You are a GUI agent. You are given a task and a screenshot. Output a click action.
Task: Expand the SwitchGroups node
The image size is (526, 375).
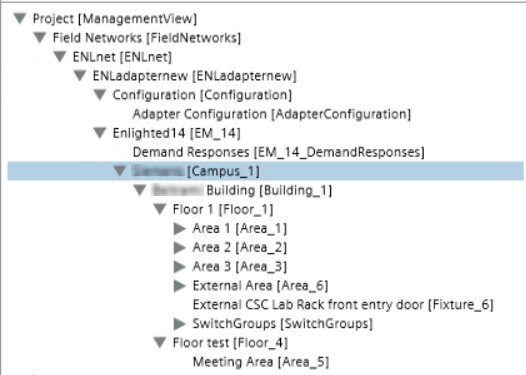(x=180, y=324)
